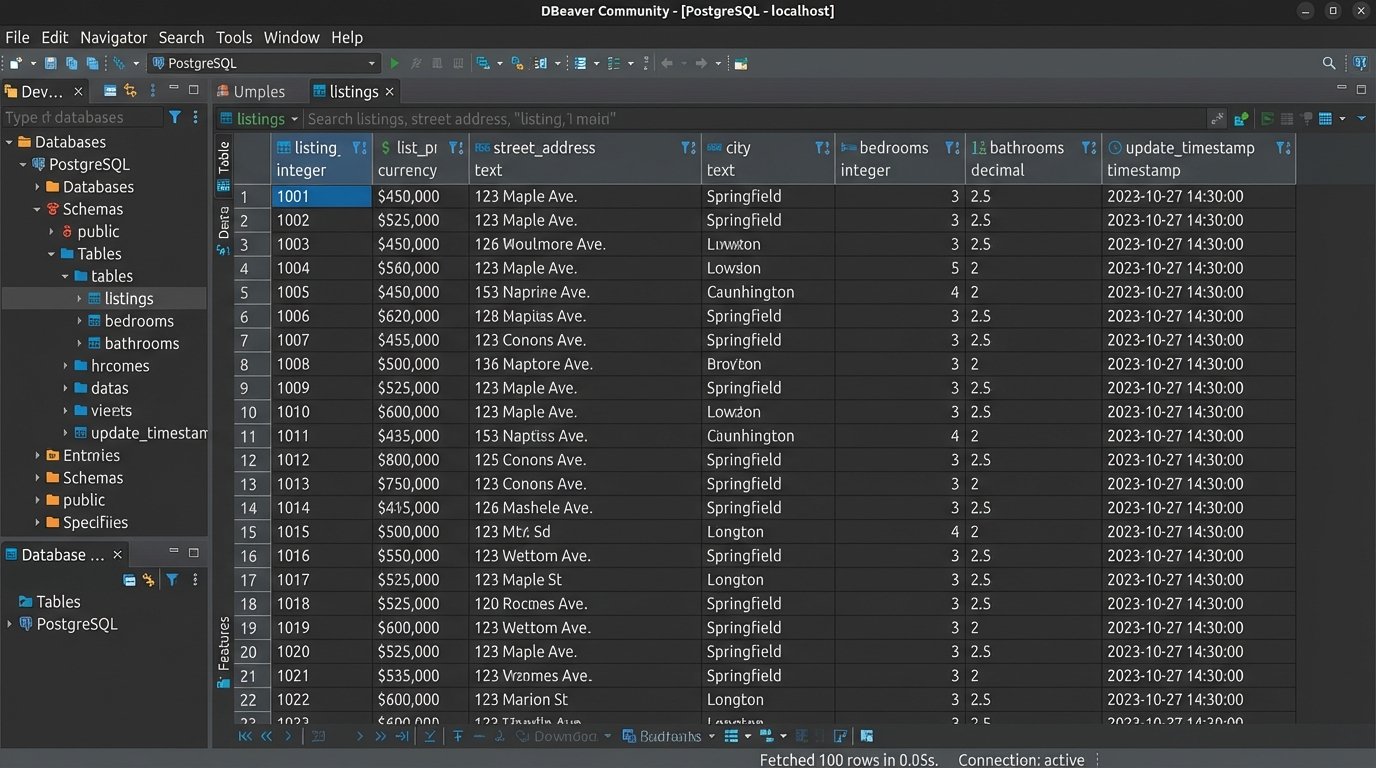Click the magnifier search icon at top right
Image resolution: width=1376 pixels, height=768 pixels.
(x=1329, y=63)
